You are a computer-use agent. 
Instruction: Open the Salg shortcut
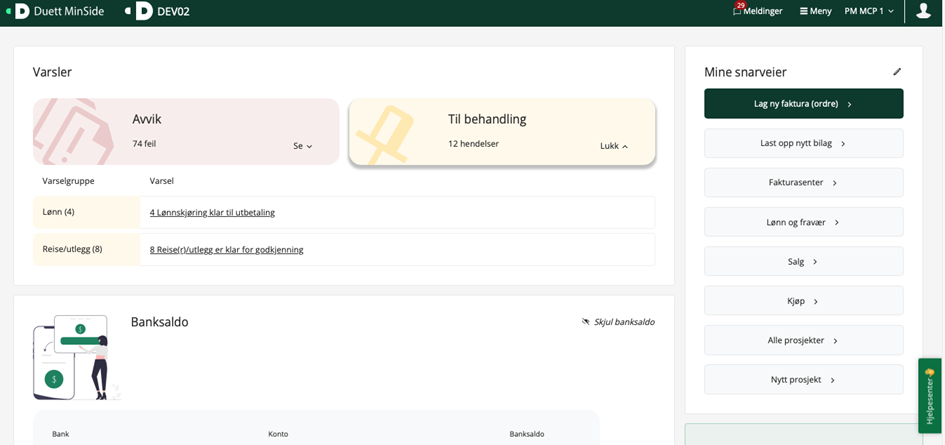coord(803,262)
